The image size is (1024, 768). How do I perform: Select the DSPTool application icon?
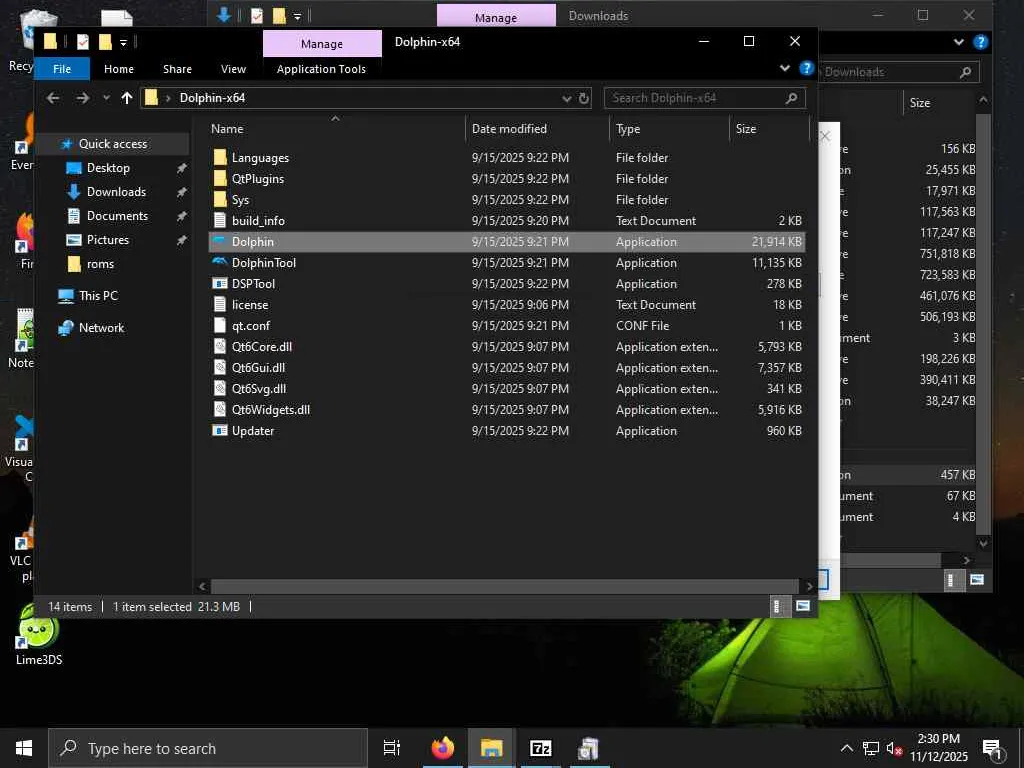[x=220, y=283]
